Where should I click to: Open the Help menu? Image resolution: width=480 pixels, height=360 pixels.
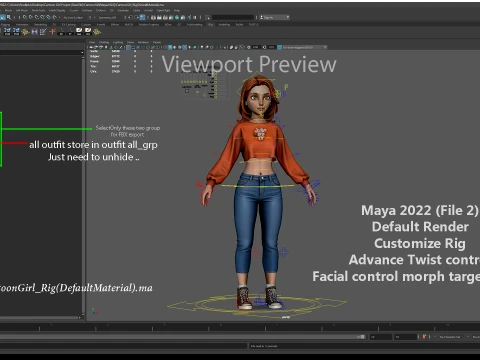pyautogui.click(x=177, y=10)
